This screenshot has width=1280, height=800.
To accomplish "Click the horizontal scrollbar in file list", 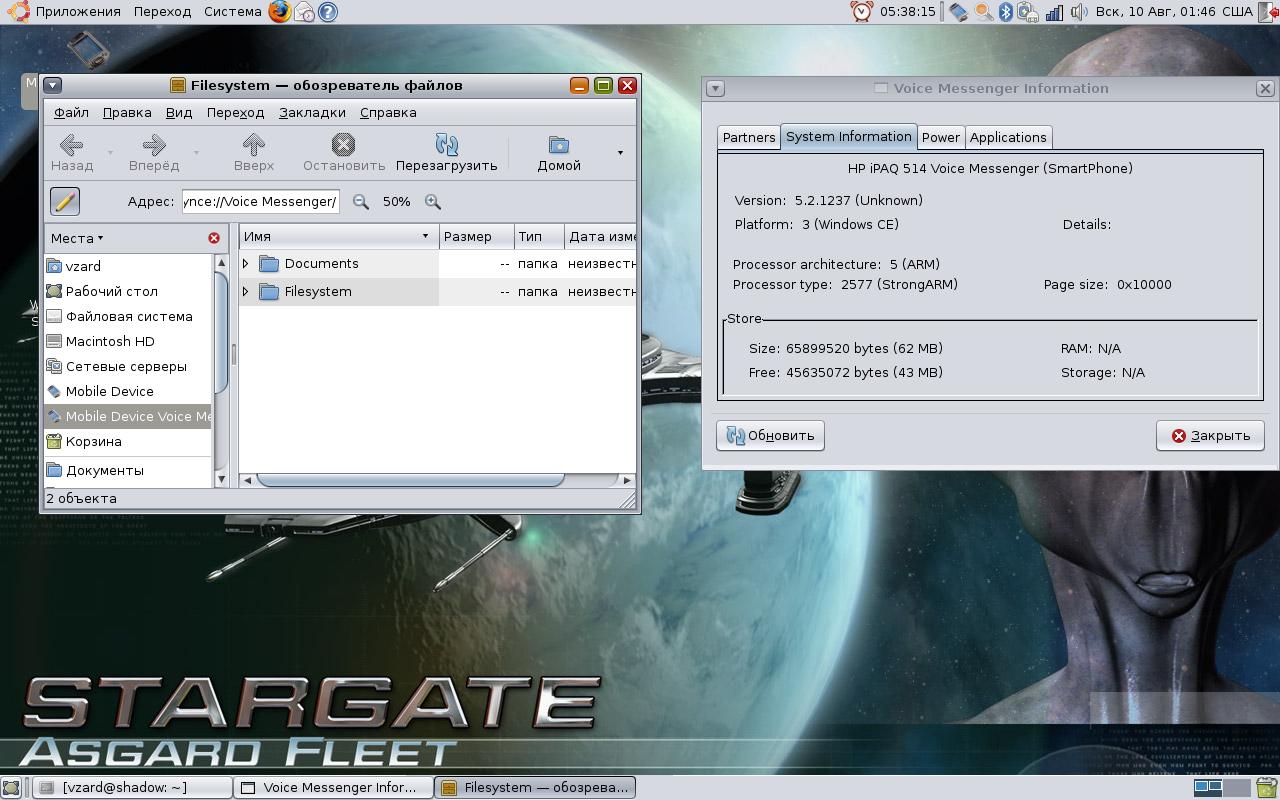I will 410,480.
